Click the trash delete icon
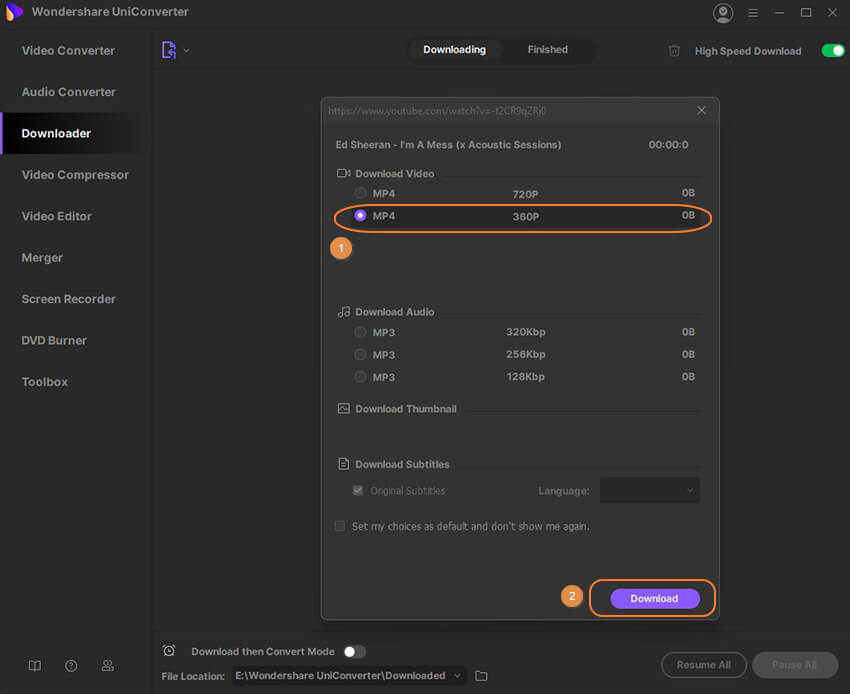Screen dimensions: 850x694 pyautogui.click(x=674, y=51)
